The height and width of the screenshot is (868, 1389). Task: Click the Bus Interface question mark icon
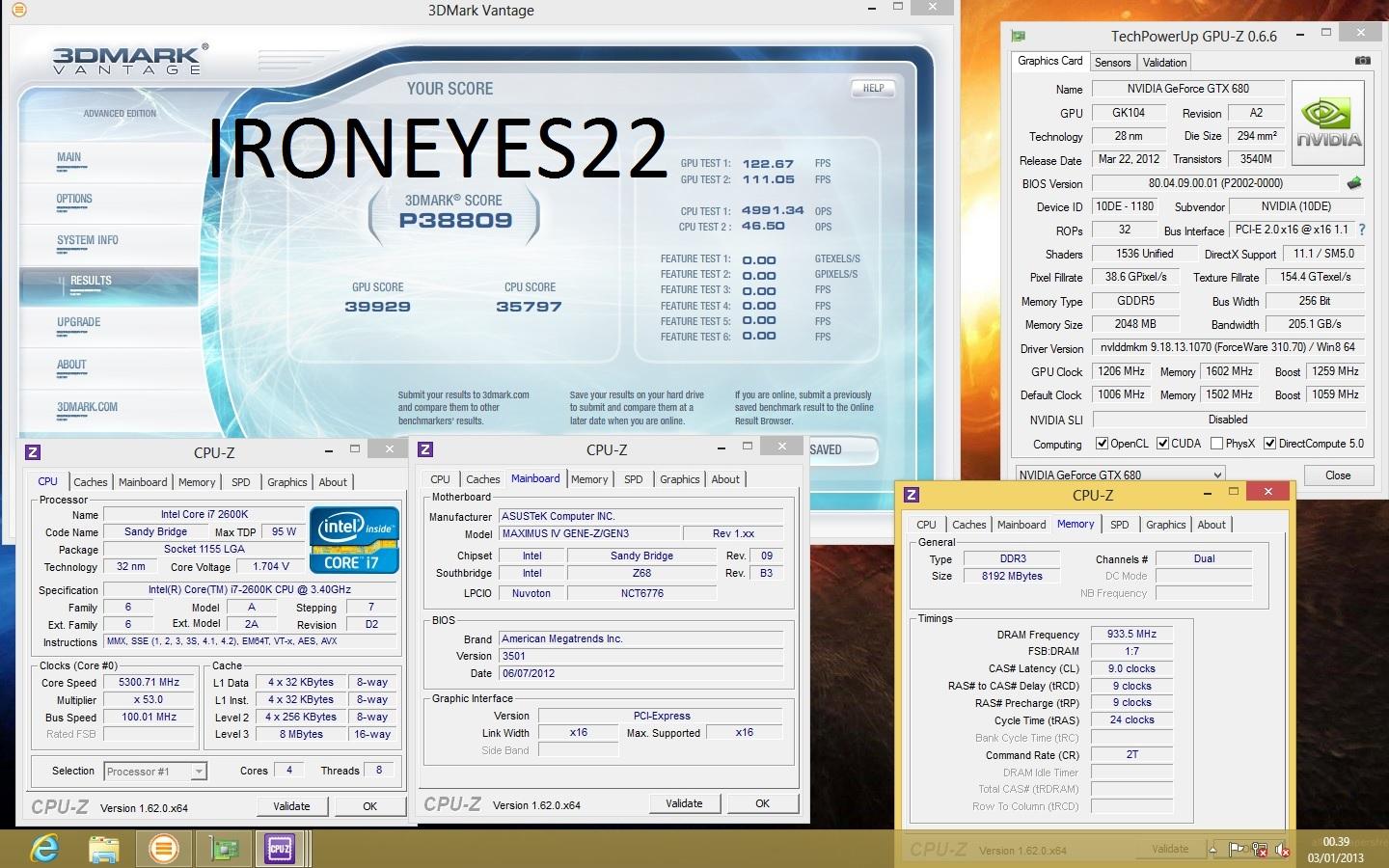[1361, 230]
